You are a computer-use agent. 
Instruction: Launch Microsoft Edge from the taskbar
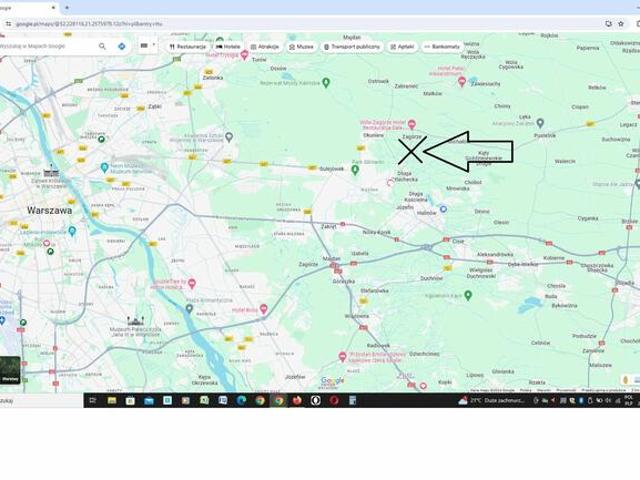click(x=242, y=401)
